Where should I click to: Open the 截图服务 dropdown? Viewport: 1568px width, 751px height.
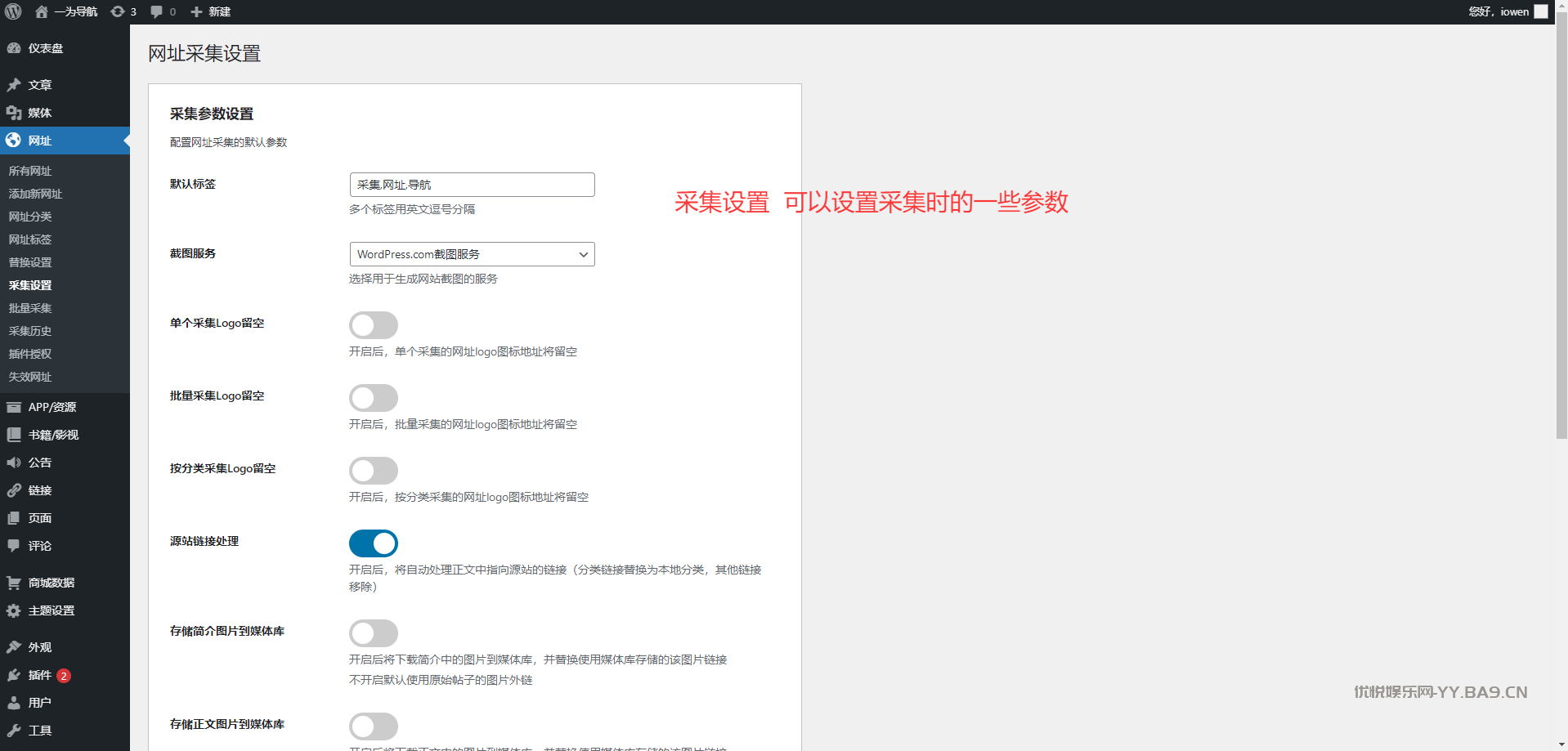pos(472,254)
